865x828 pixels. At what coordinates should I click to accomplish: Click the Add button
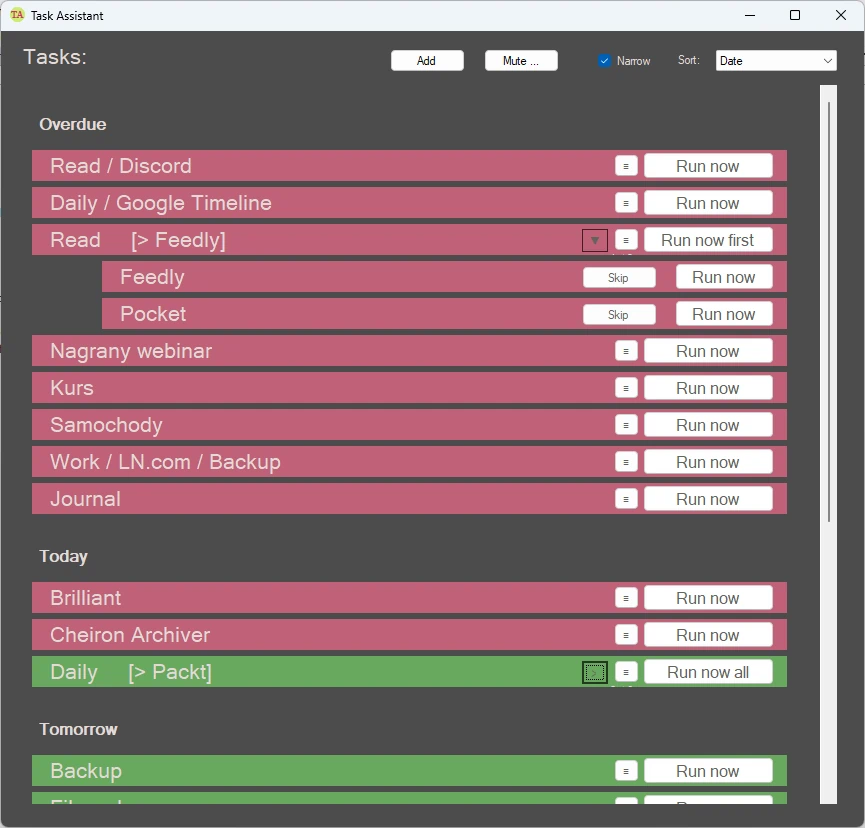point(427,61)
